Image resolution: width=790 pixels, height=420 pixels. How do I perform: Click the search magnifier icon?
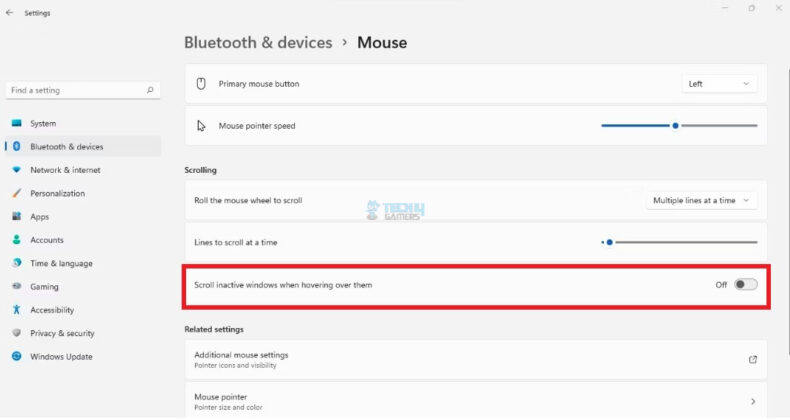tap(150, 90)
